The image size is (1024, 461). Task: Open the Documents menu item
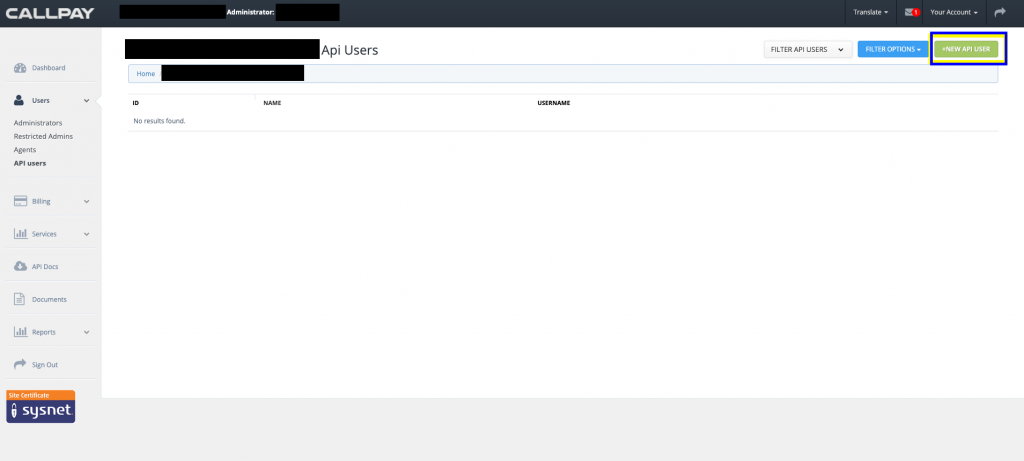click(x=49, y=299)
